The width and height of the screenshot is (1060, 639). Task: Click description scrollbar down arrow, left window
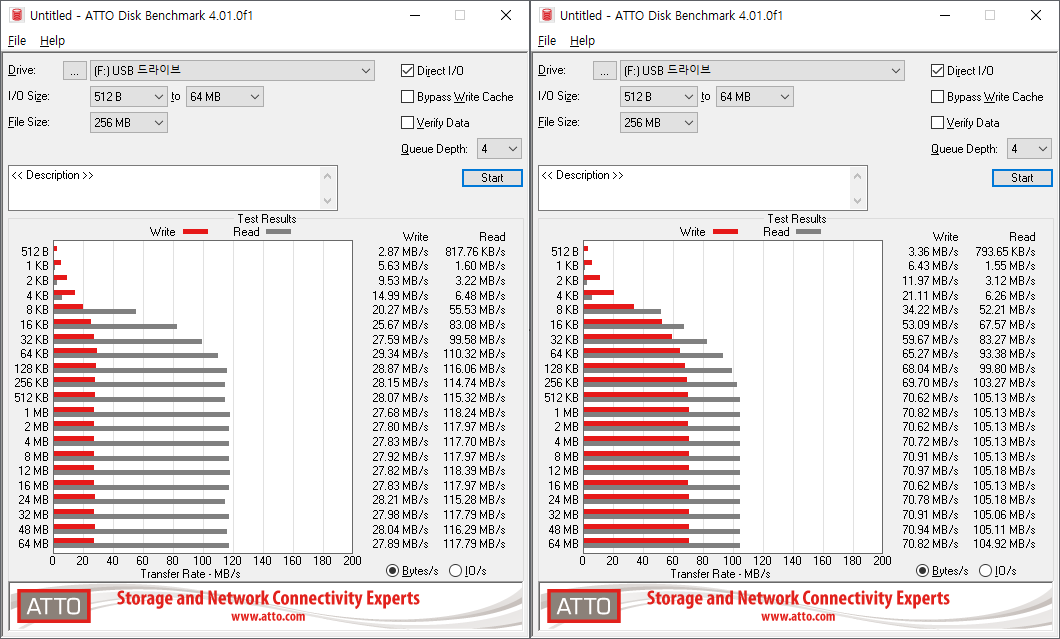coord(328,201)
